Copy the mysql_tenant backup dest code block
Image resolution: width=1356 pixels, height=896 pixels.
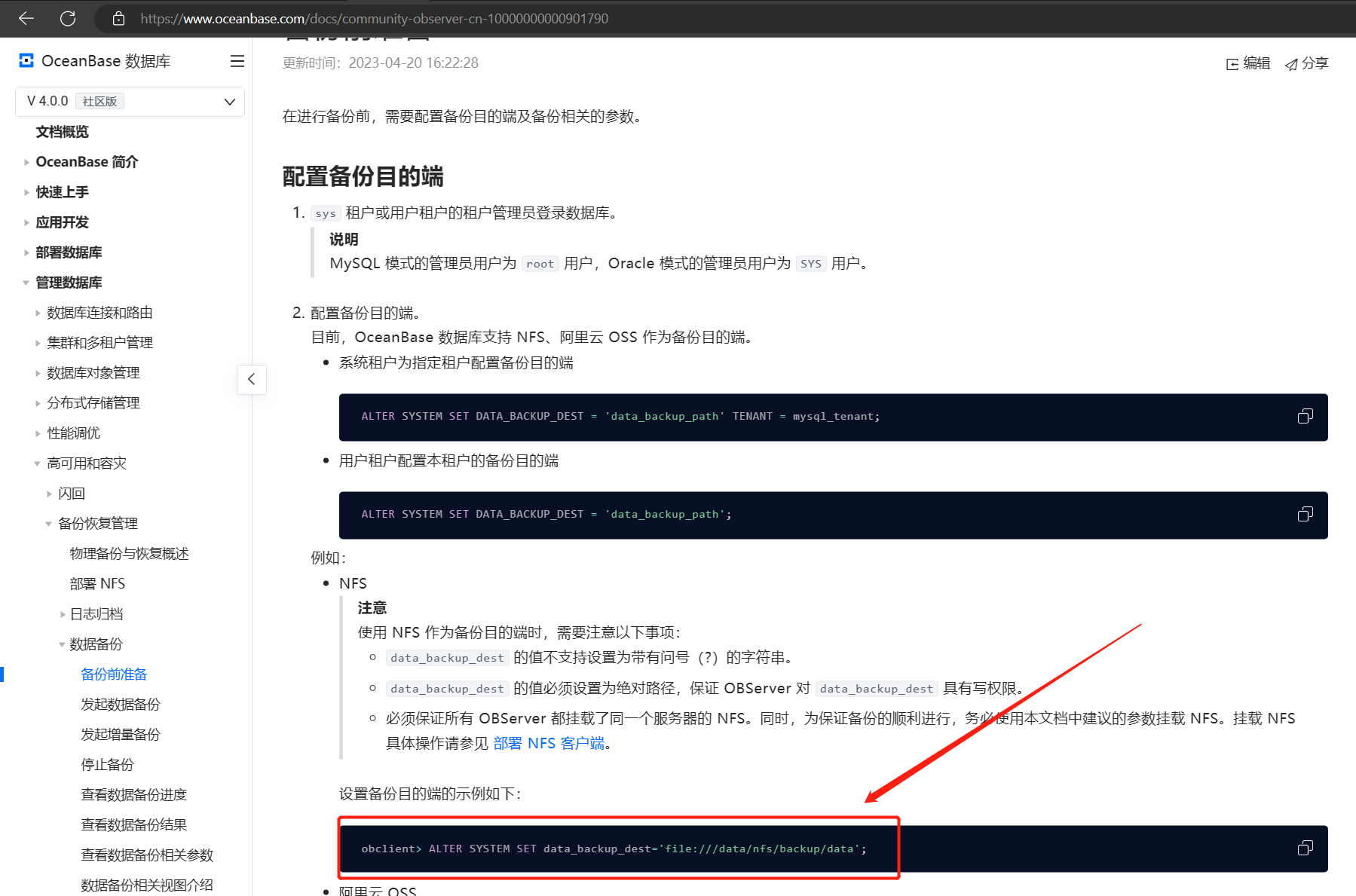[x=1305, y=417]
